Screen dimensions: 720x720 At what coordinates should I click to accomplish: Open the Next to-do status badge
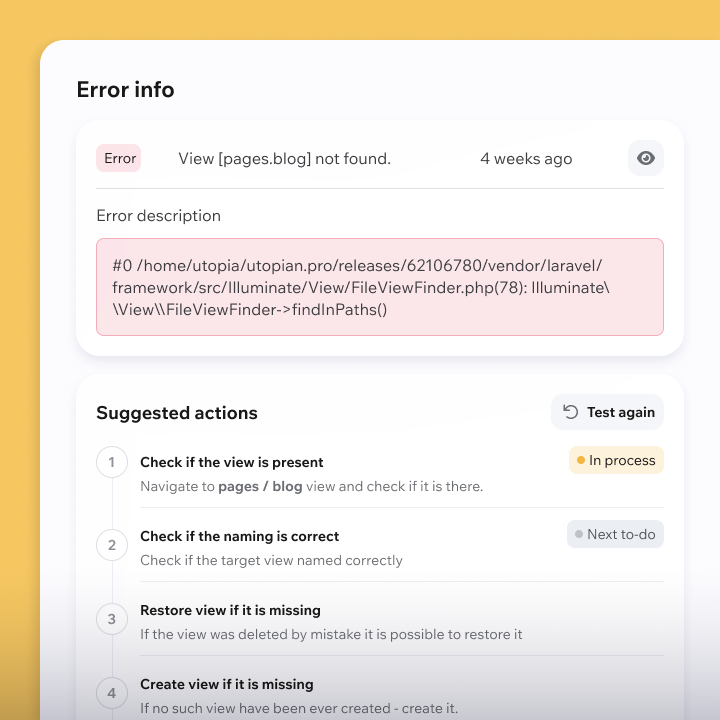tap(615, 534)
